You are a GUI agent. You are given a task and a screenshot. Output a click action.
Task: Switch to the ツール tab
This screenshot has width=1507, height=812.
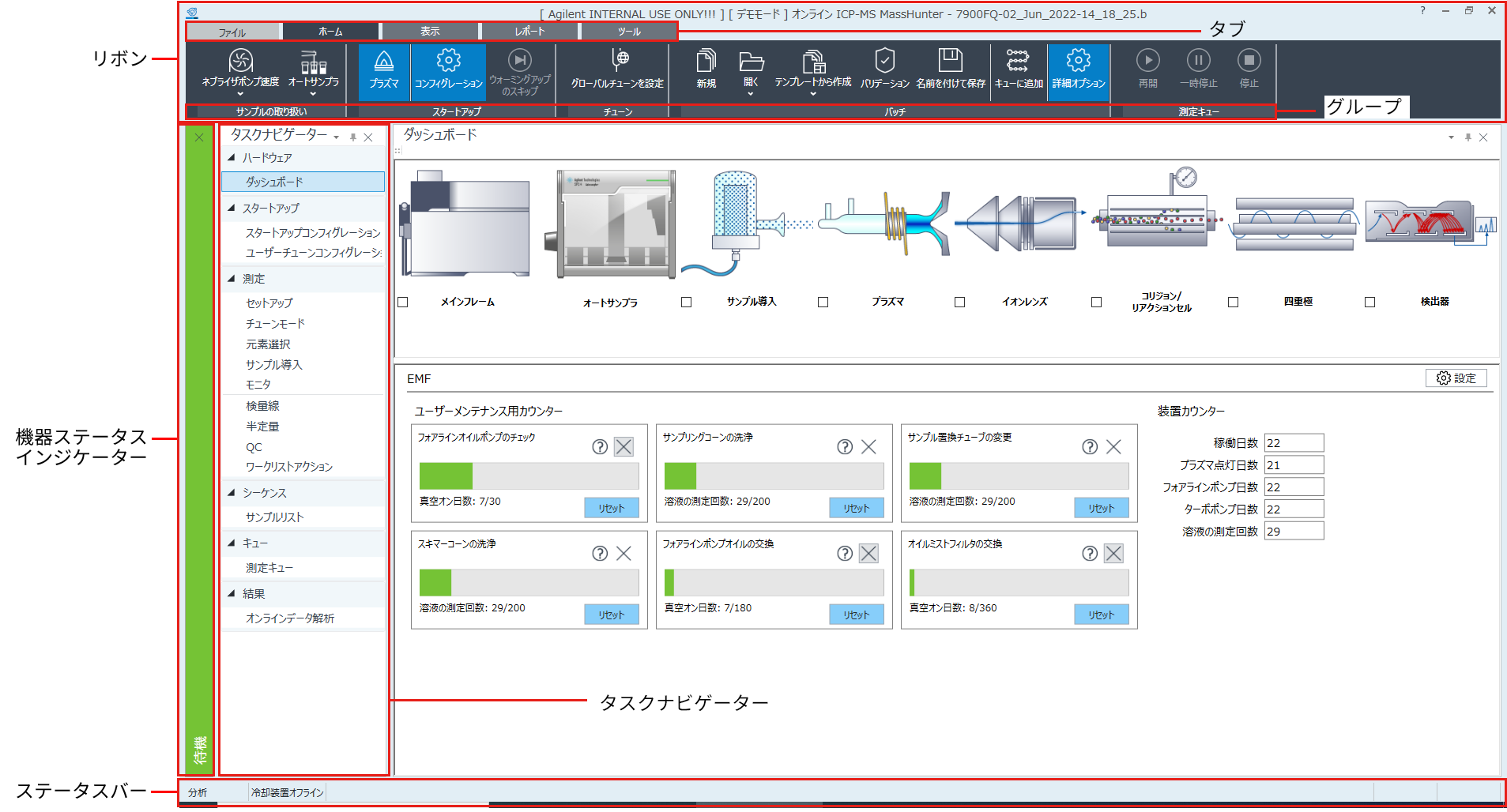[x=629, y=32]
